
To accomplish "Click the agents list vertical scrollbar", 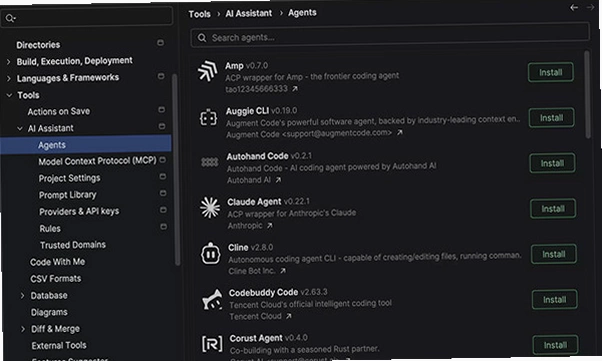I will click(x=587, y=94).
